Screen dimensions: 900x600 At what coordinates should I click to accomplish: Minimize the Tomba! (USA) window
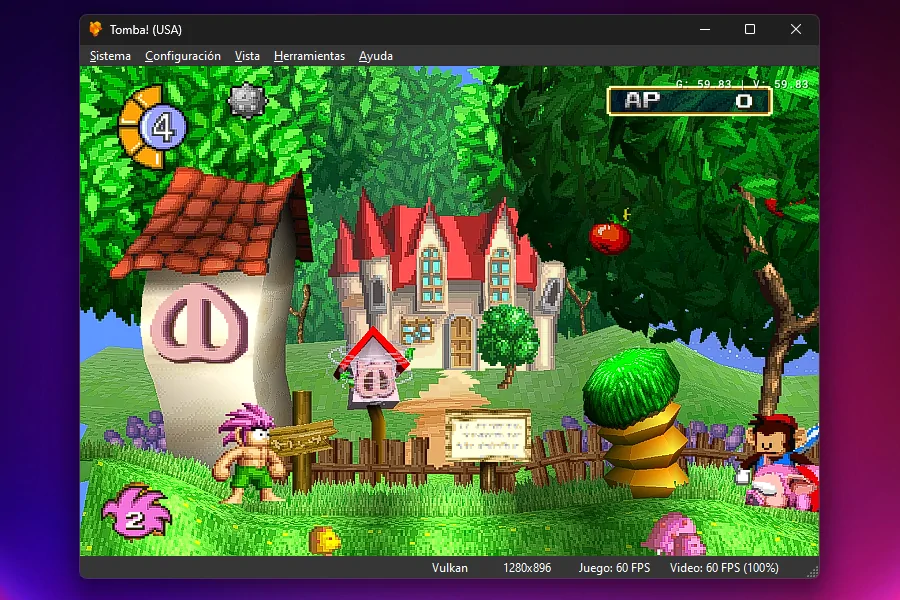tap(705, 29)
